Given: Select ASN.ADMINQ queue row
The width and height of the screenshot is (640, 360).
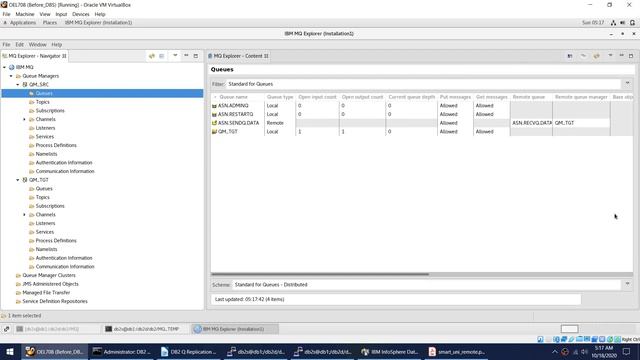Looking at the screenshot, I should [422, 106].
